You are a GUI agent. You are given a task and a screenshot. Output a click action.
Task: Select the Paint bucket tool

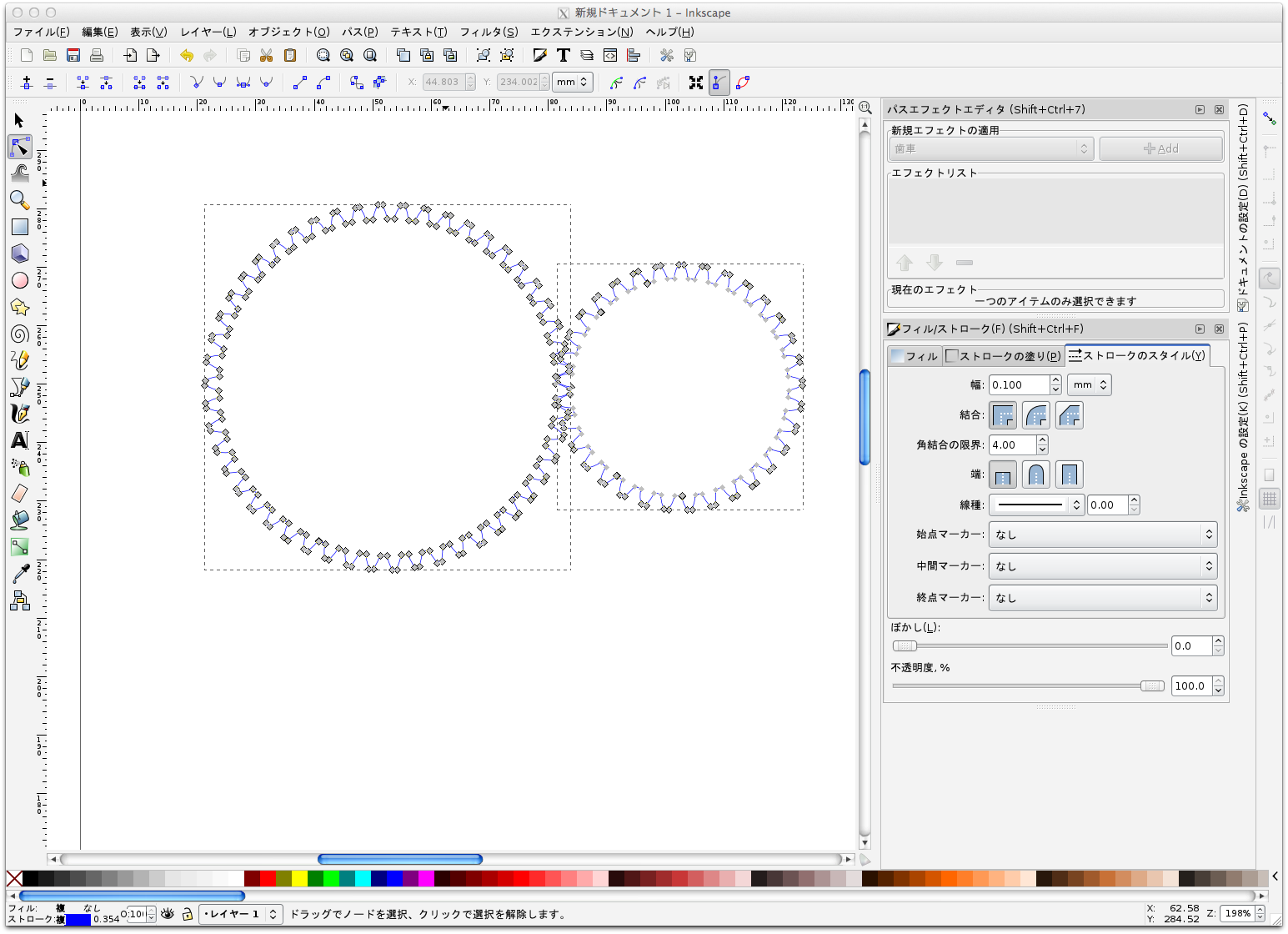pyautogui.click(x=20, y=520)
